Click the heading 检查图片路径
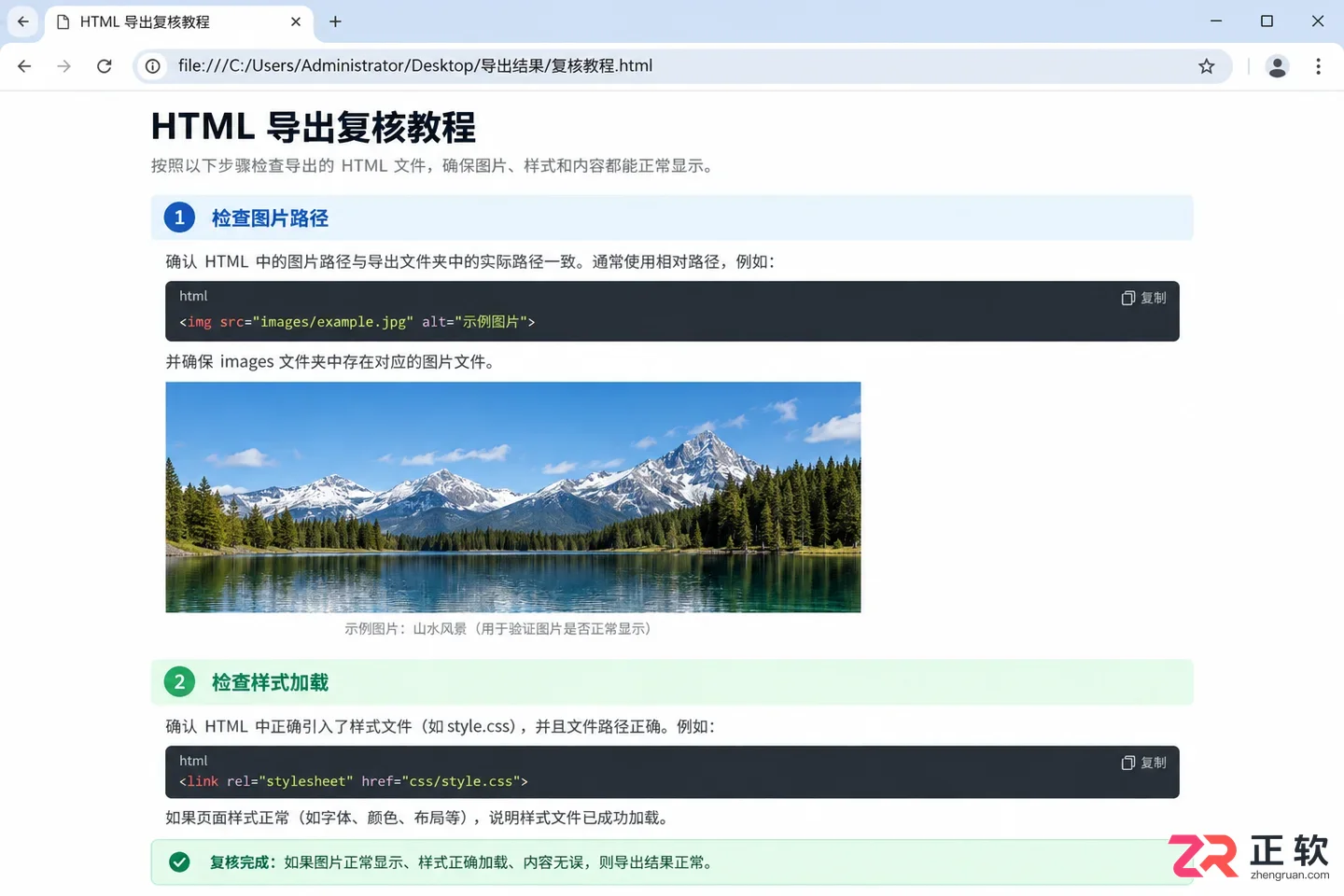This screenshot has height=896, width=1344. click(270, 218)
